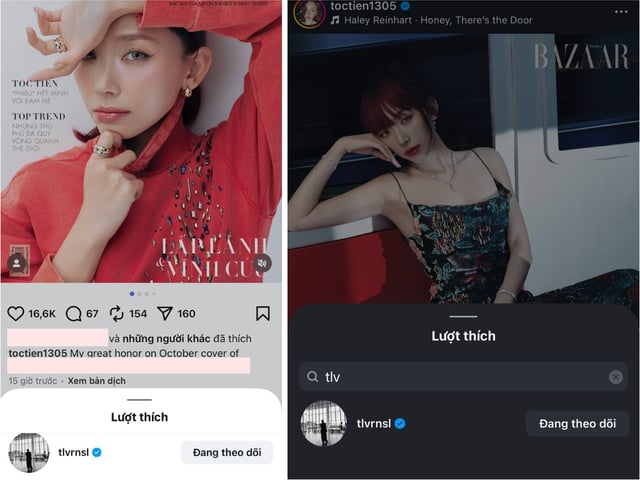Collapse dark Lượt thích sheet handle
Screen dimensions: 640x480
coord(463,316)
